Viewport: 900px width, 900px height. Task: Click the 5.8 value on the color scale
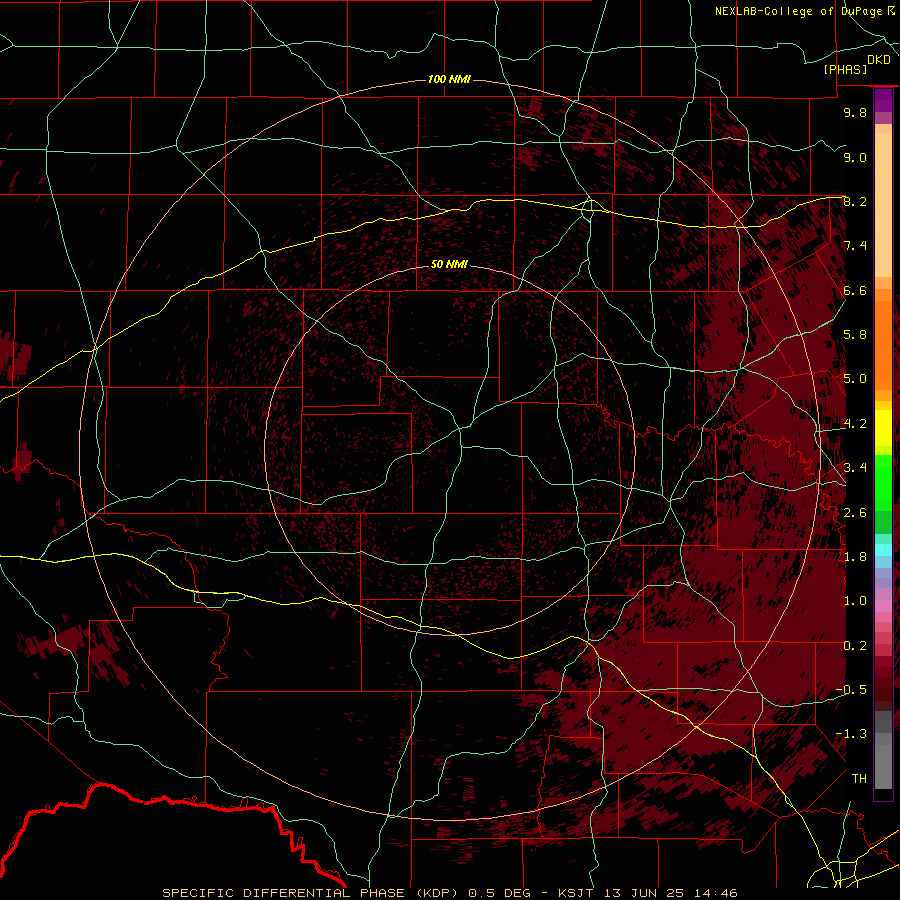(855, 335)
